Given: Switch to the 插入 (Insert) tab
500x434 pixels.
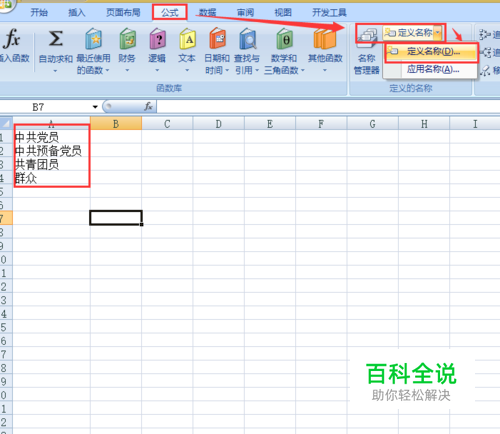Looking at the screenshot, I should coord(77,13).
